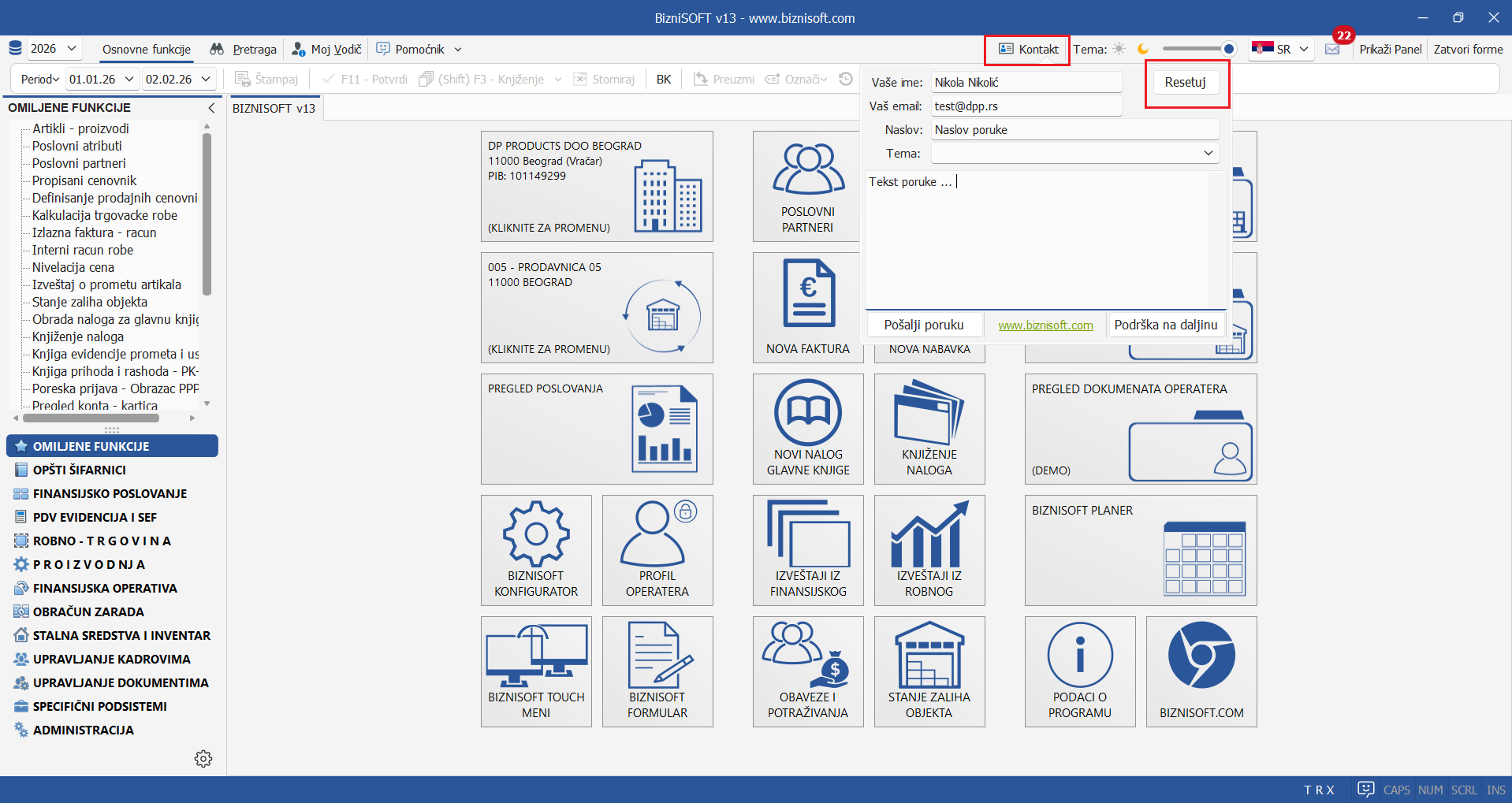The image size is (1512, 803).
Task: Click the Stanje Zaliha Objekta warehouse icon
Action: point(929,656)
